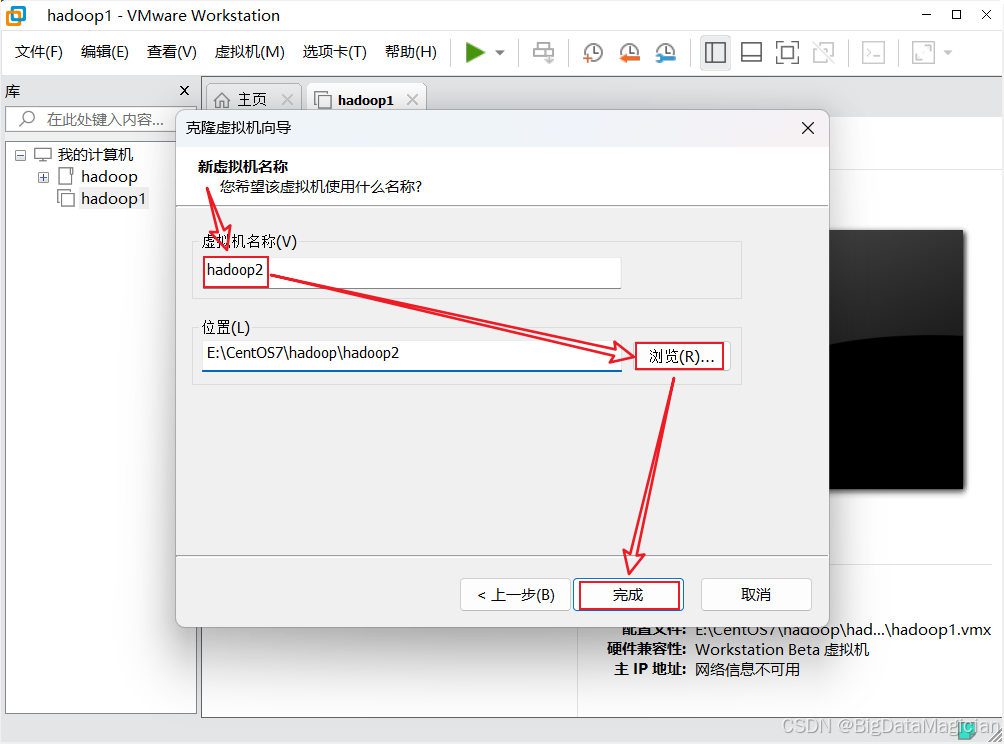Click the 网络信息不可用 IP address text
The height and width of the screenshot is (744, 1004).
click(x=747, y=670)
